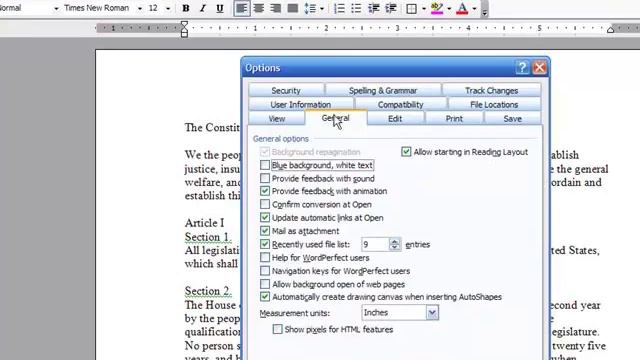This screenshot has height=360, width=640.
Task: Switch to the View tab
Action: pyautogui.click(x=277, y=119)
